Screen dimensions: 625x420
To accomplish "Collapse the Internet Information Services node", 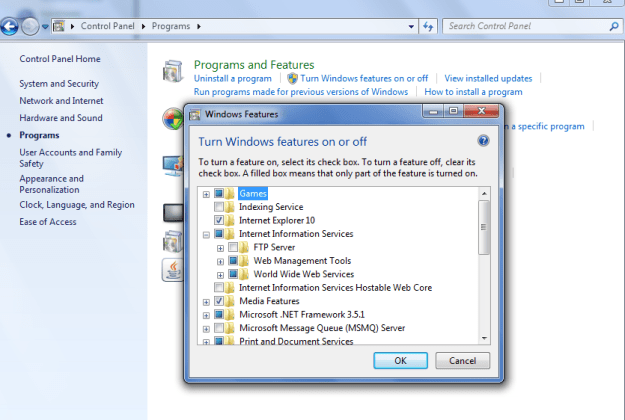I will (206, 234).
